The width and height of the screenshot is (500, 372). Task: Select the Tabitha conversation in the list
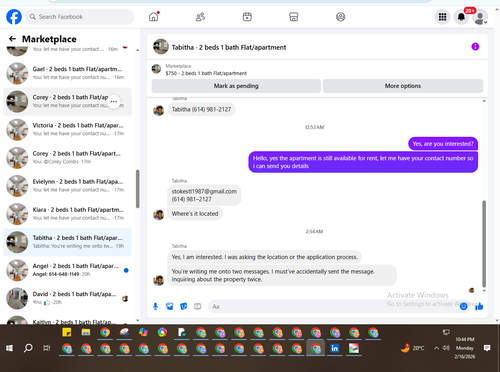tap(67, 242)
